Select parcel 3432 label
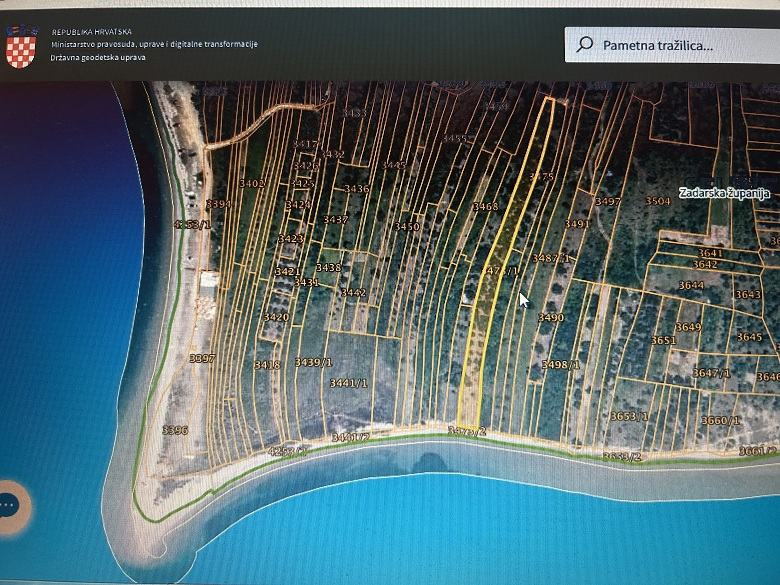The height and width of the screenshot is (585, 780). tap(332, 154)
